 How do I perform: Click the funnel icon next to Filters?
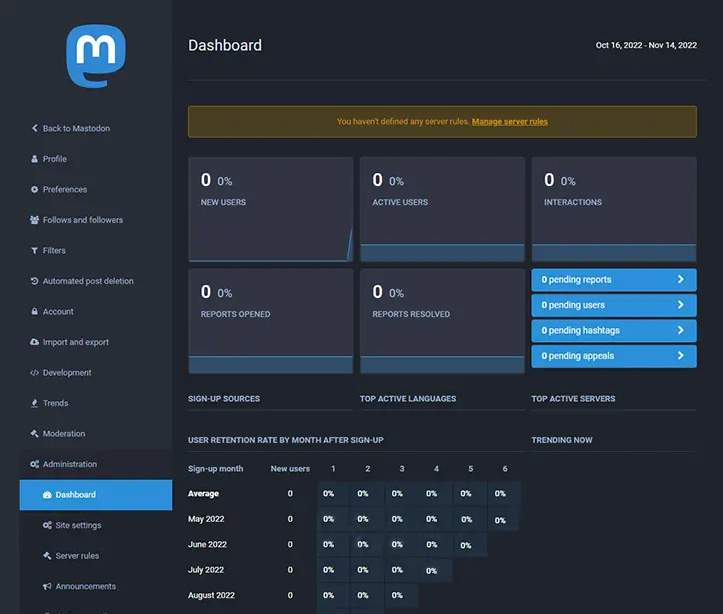[x=35, y=250]
